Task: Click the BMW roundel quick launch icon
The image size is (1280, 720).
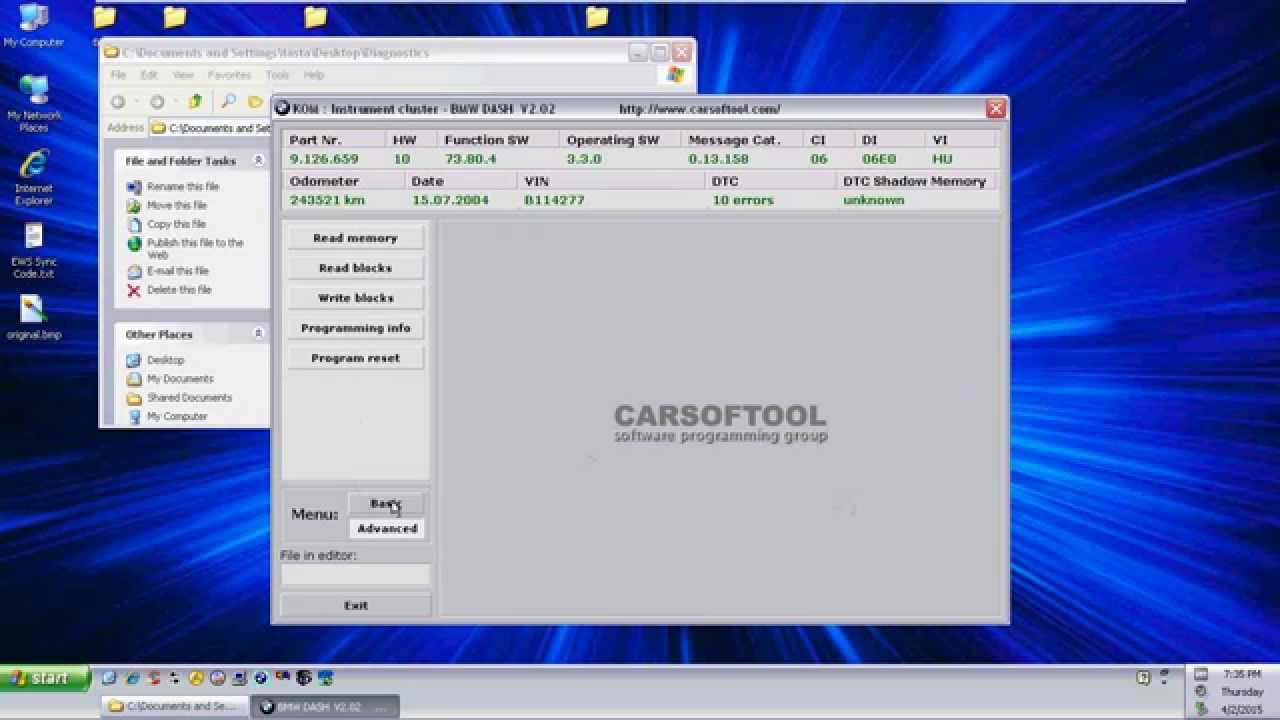Action: pyautogui.click(x=260, y=678)
